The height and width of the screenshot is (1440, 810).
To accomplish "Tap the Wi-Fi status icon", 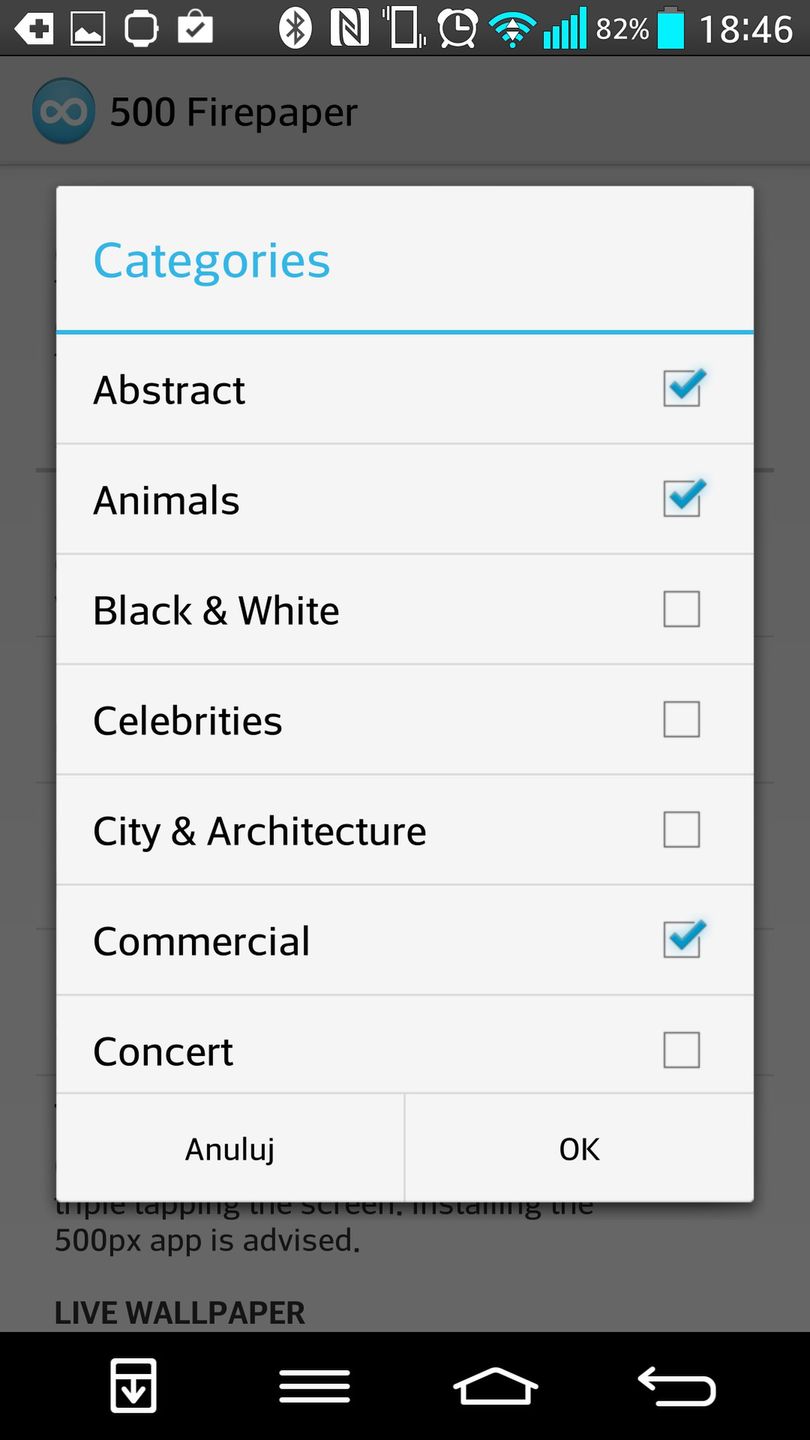I will pos(511,29).
